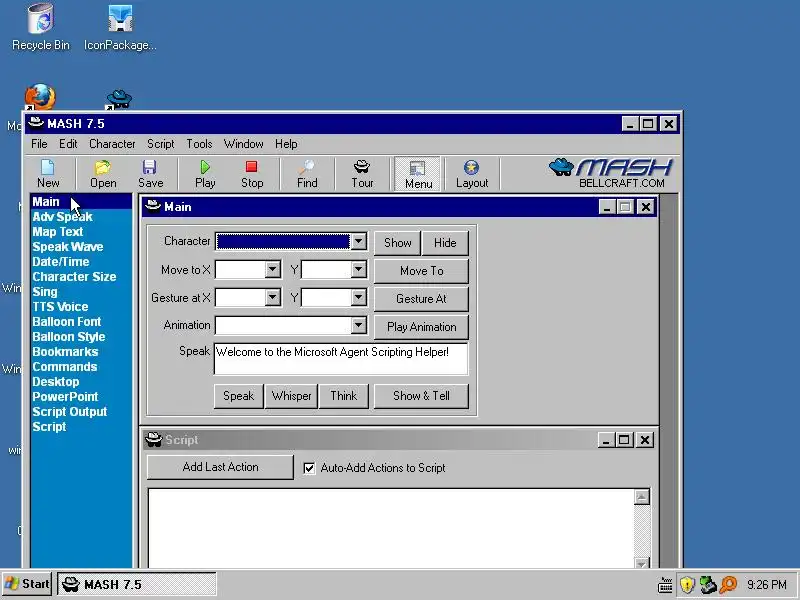This screenshot has width=800, height=600.
Task: Select Balloon Font in sidebar
Action: point(67,322)
